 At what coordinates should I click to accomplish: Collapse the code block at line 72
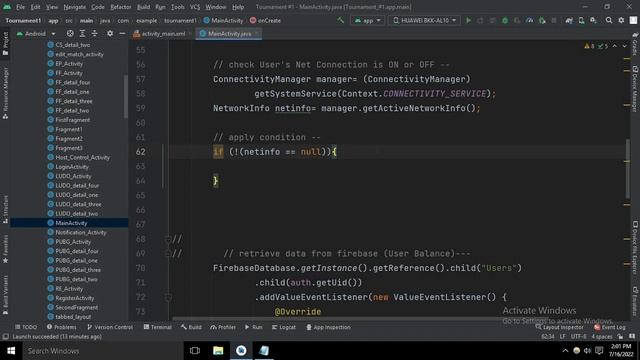[x=168, y=297]
